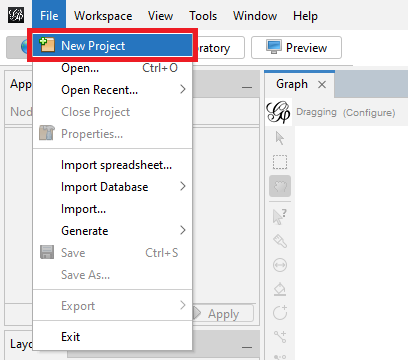Select the arrow with question mark edit tool
This screenshot has height=360, width=408.
point(280,217)
